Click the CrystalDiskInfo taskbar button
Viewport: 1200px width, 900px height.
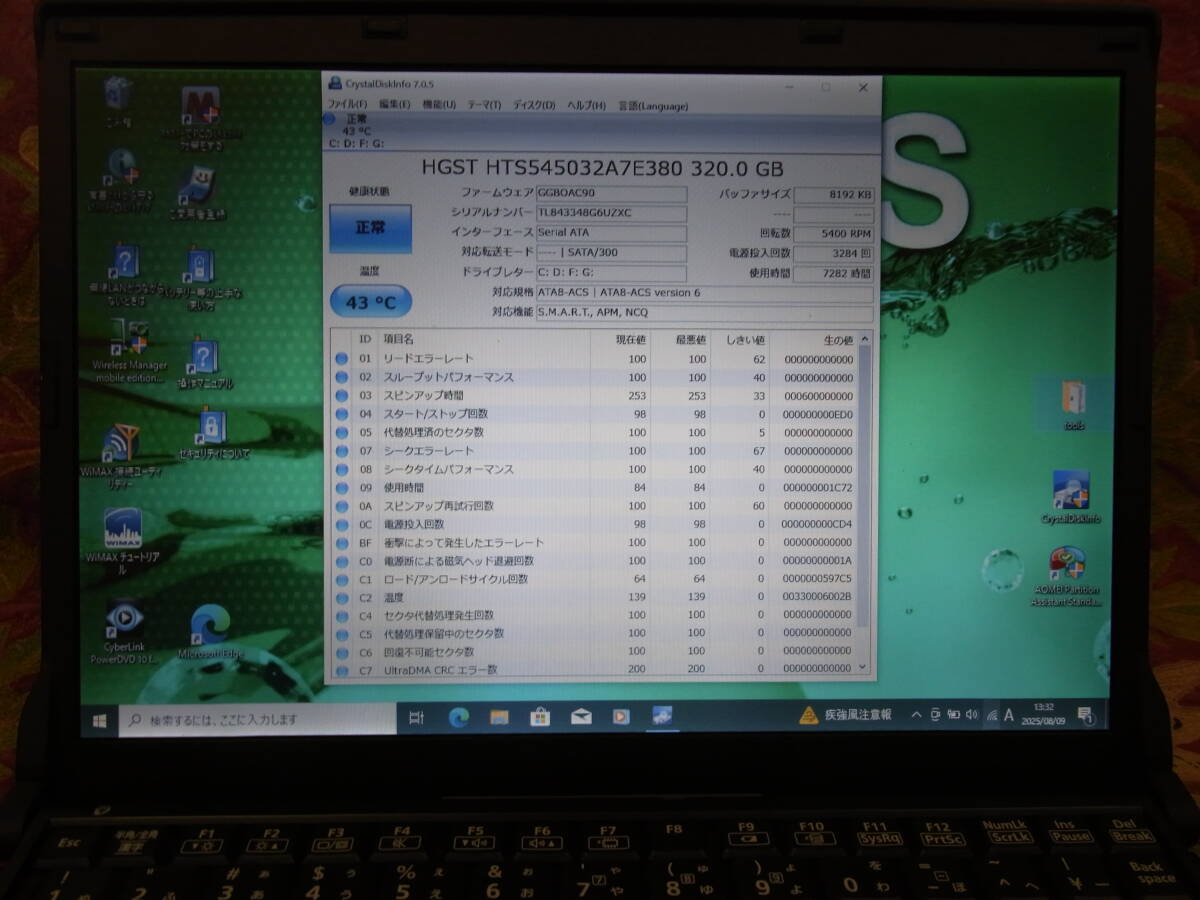coord(661,716)
